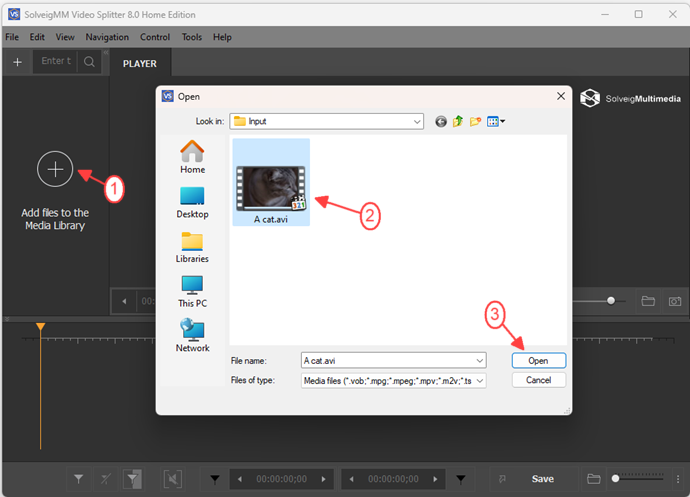Click the up one level folder icon
The width and height of the screenshot is (690, 497).
pos(458,121)
